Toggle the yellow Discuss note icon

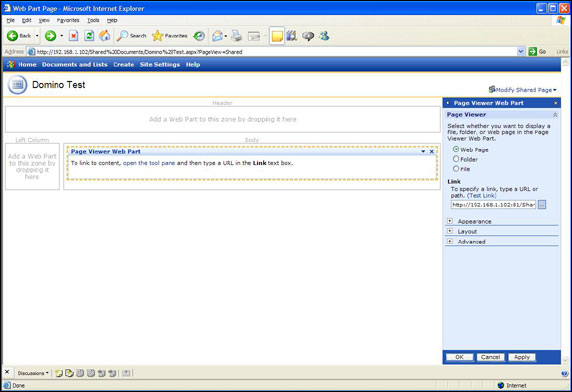[277, 36]
